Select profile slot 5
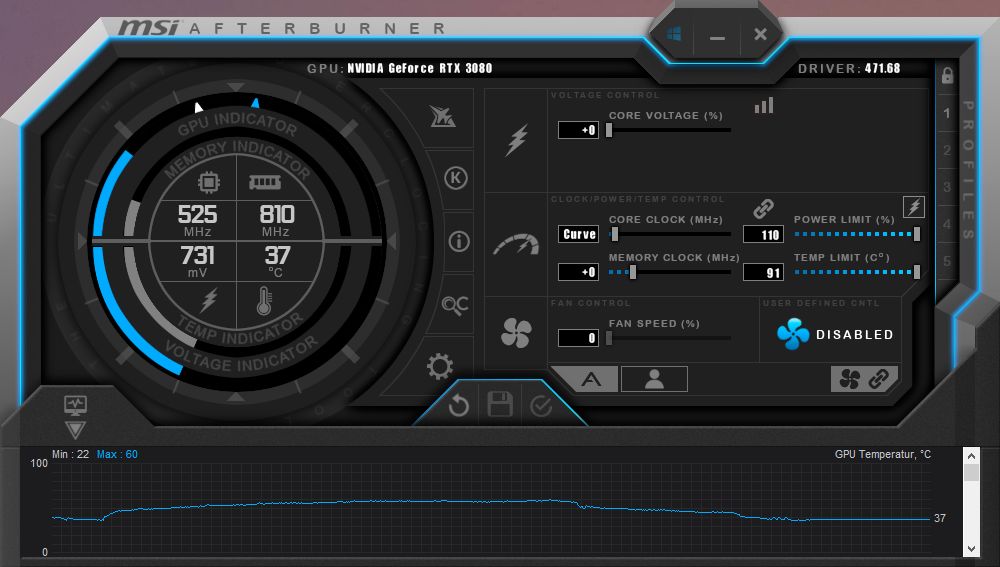 coord(947,261)
